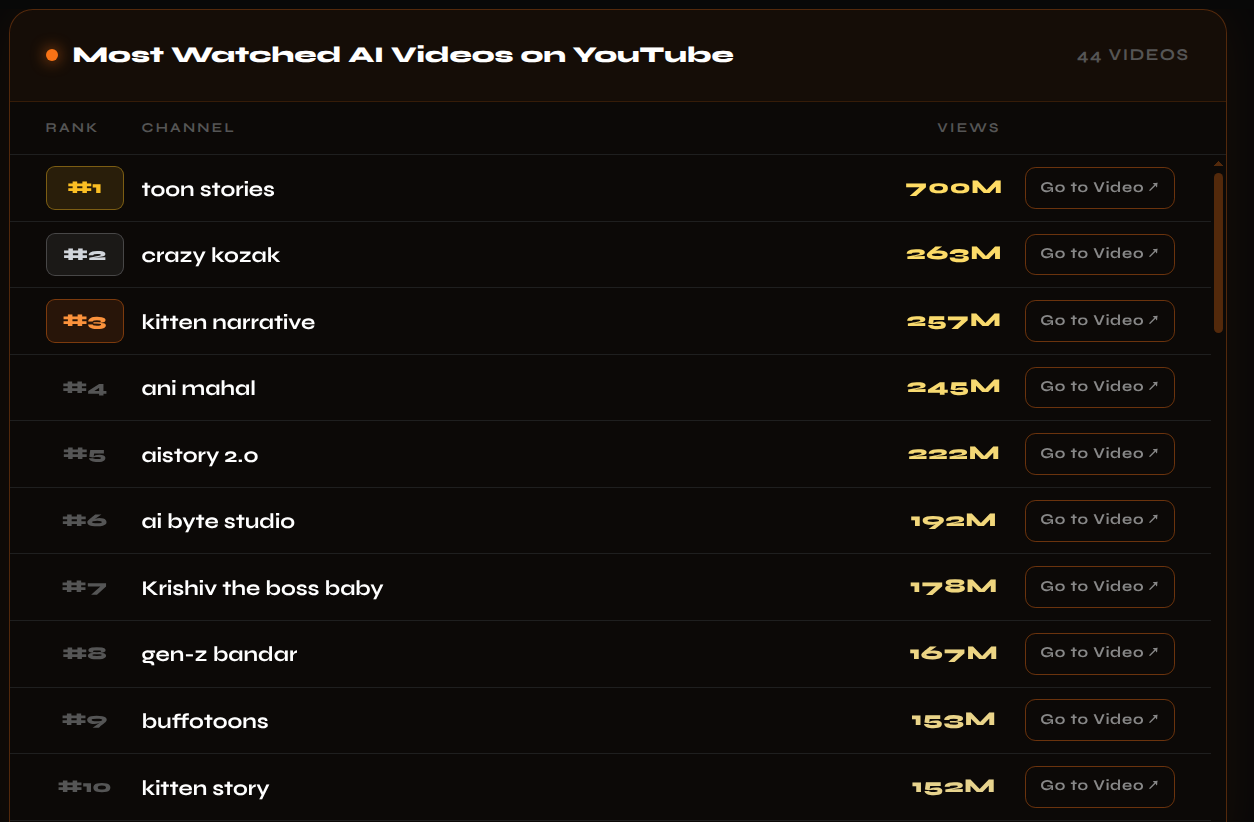Select the CHANNEL column header
This screenshot has width=1254, height=822.
coord(188,128)
